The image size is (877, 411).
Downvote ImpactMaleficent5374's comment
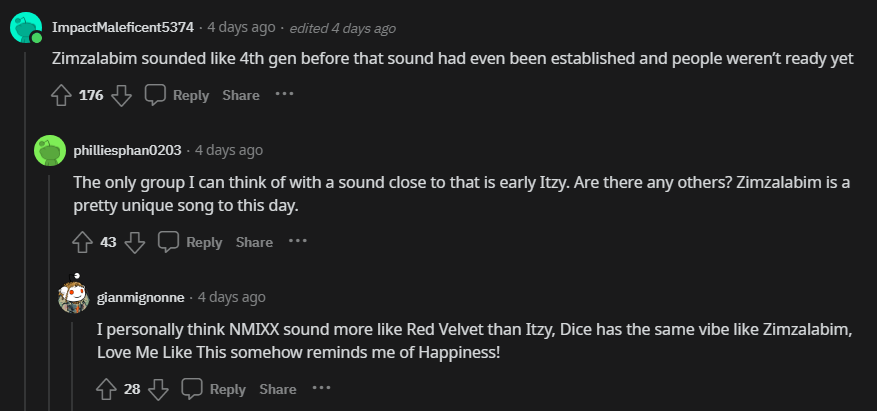[121, 95]
